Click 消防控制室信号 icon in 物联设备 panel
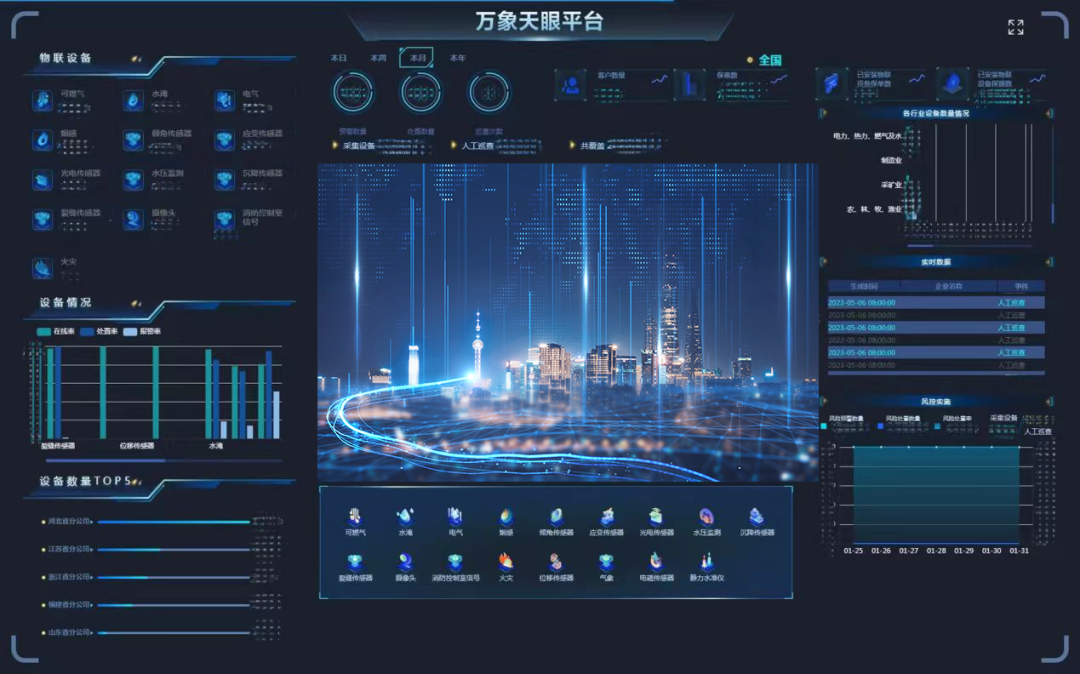Viewport: 1080px width, 674px height. coord(224,220)
